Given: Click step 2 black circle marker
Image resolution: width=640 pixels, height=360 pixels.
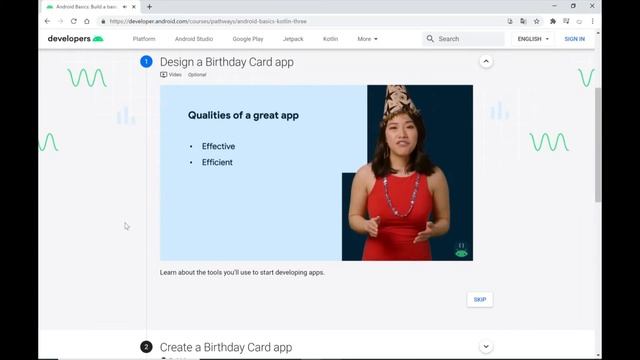Looking at the screenshot, I should (x=146, y=347).
